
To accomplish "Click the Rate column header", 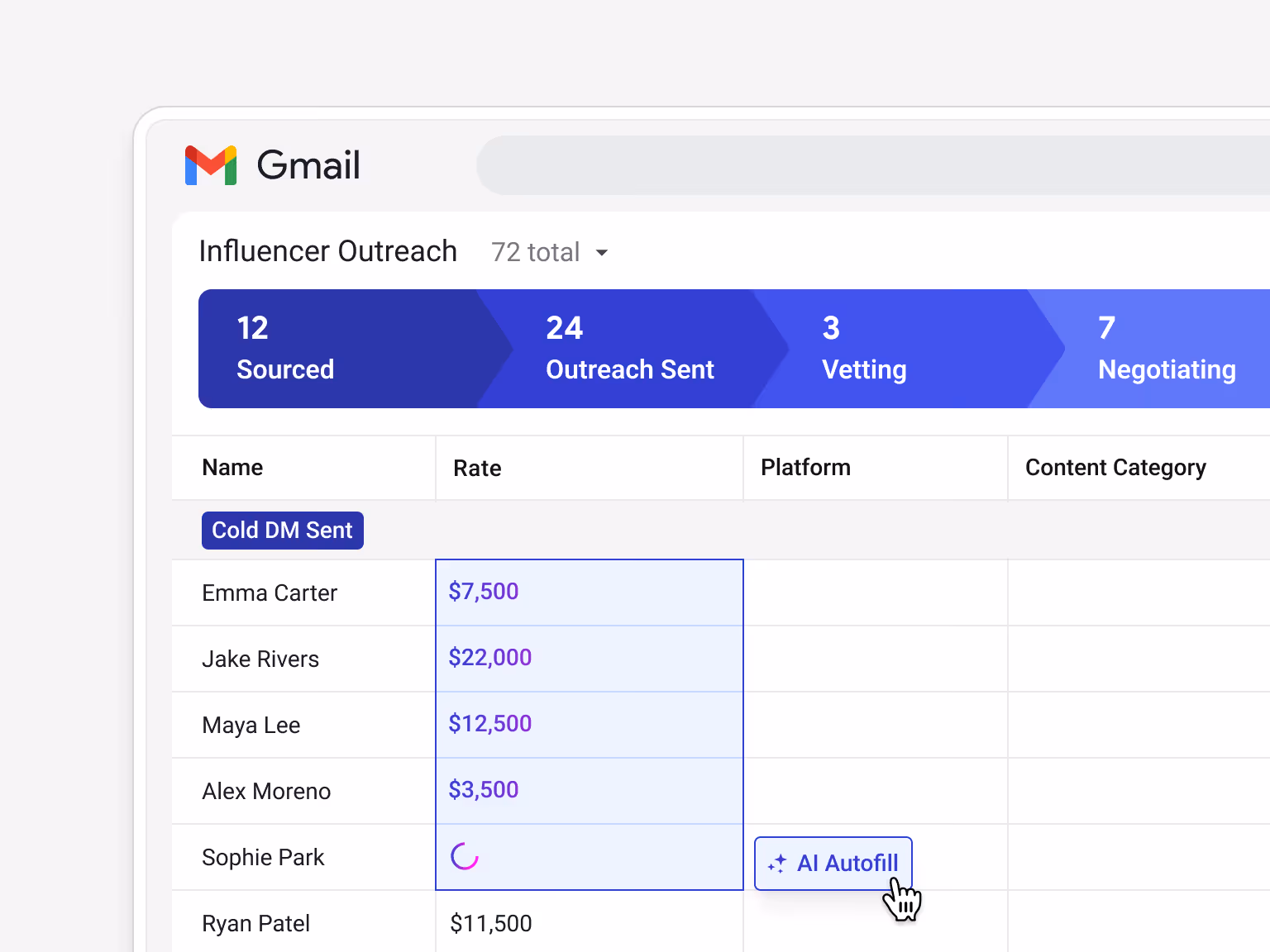I will tap(590, 468).
